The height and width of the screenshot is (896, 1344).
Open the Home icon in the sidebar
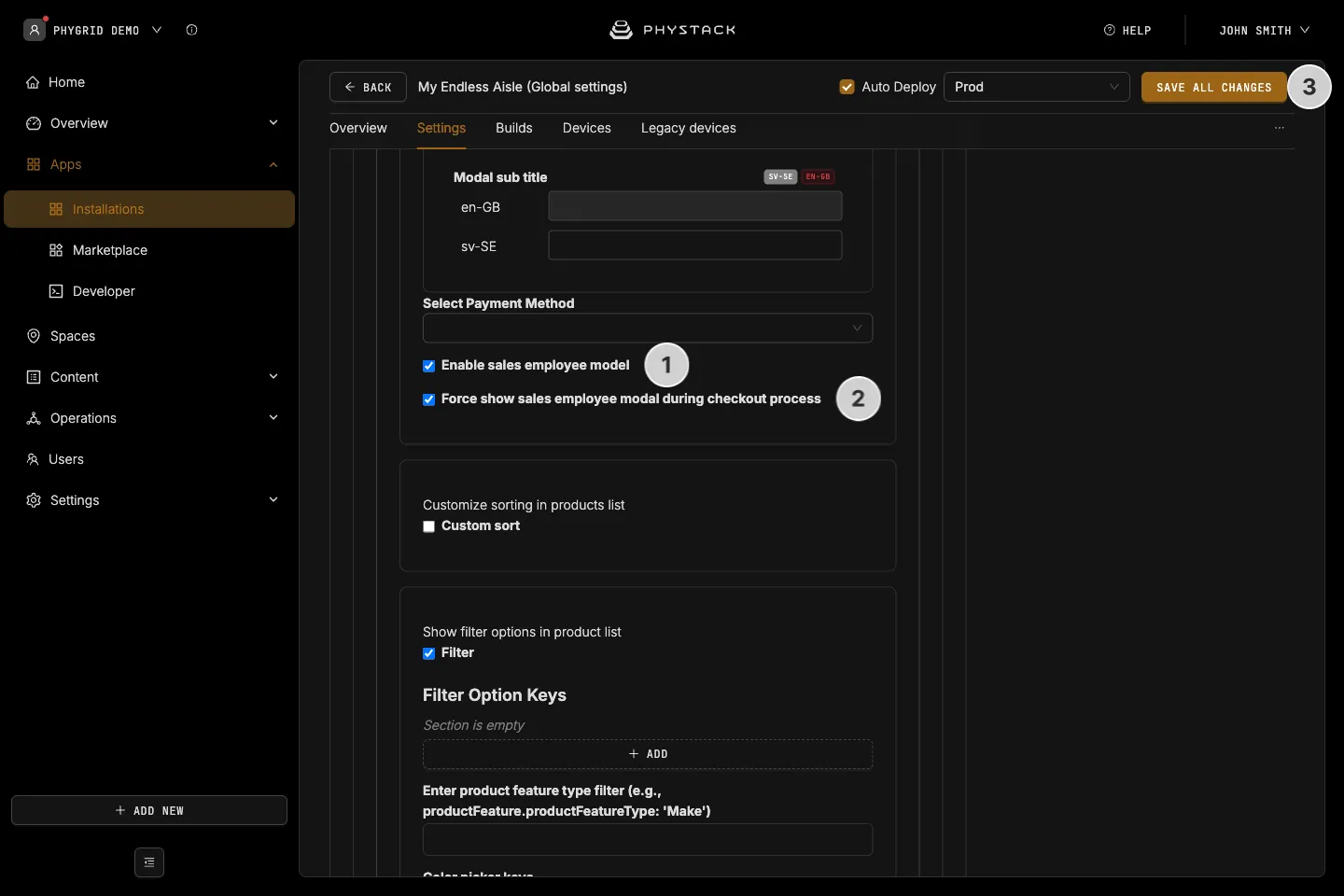pyautogui.click(x=33, y=82)
